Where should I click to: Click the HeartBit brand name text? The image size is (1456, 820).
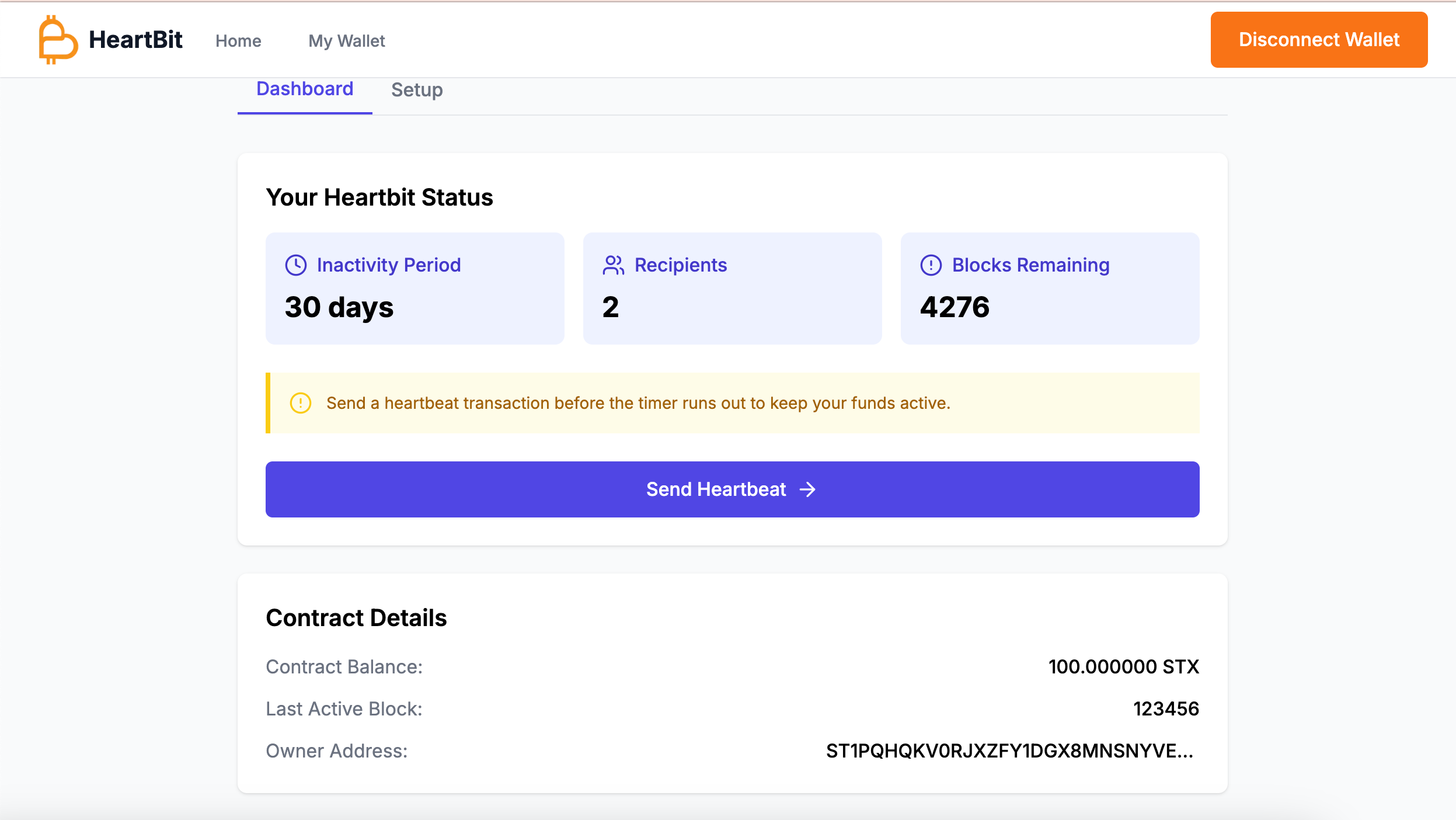pyautogui.click(x=135, y=40)
